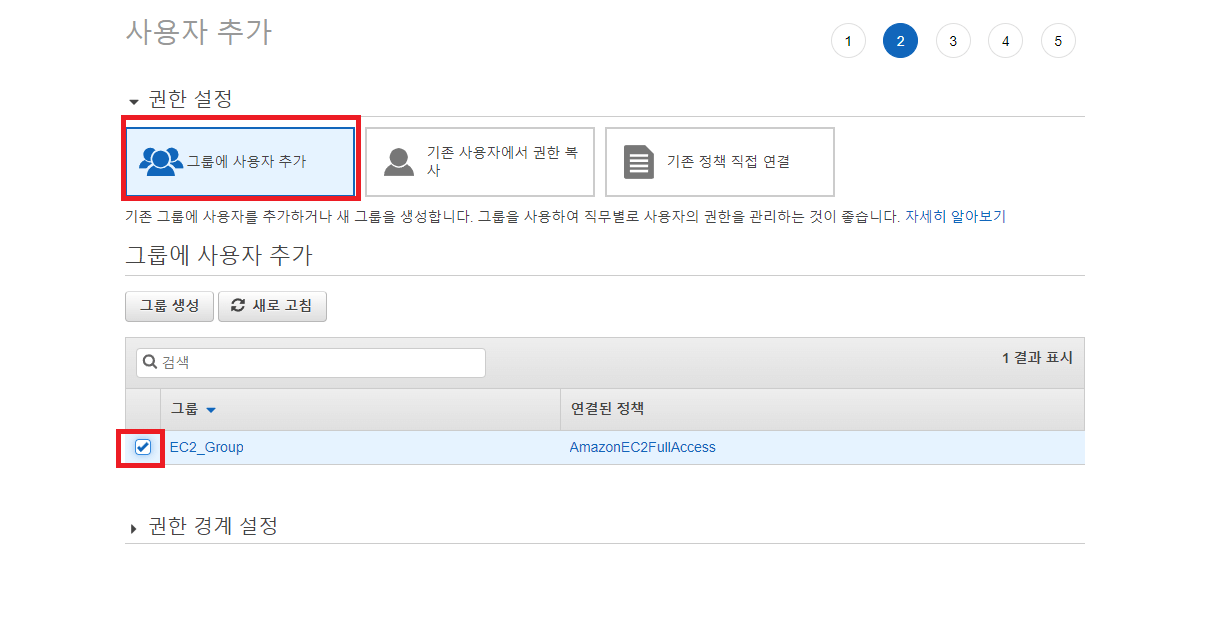This screenshot has width=1207, height=623.
Task: Click the group users icon
Action: coord(161,161)
